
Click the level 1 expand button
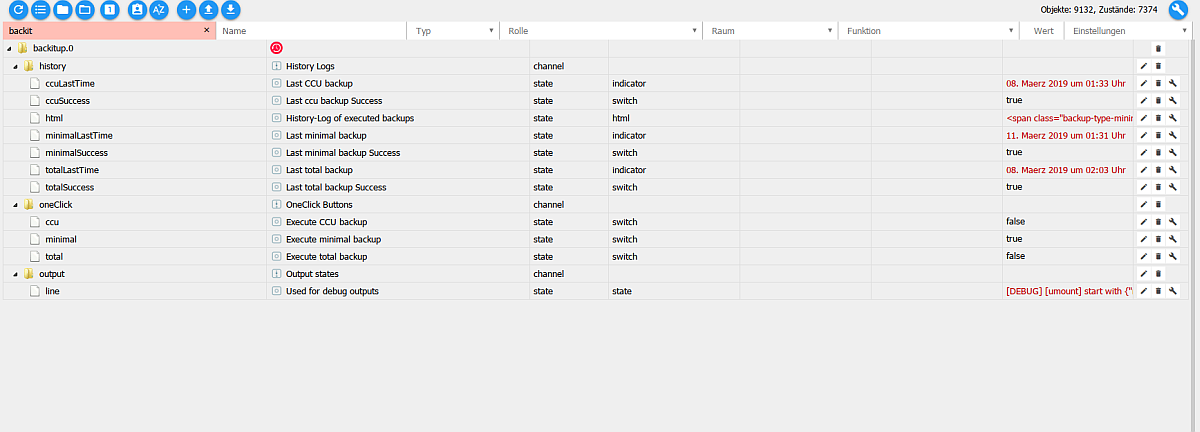click(x=110, y=10)
